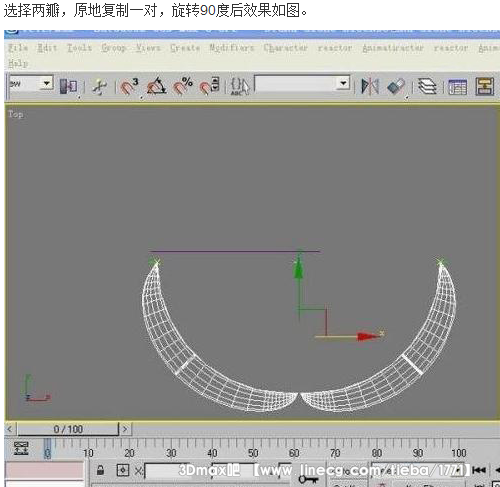Click the Open Mini Curve Editor icon
Viewport: 500px width, 487px height.
pyautogui.click(x=21, y=449)
